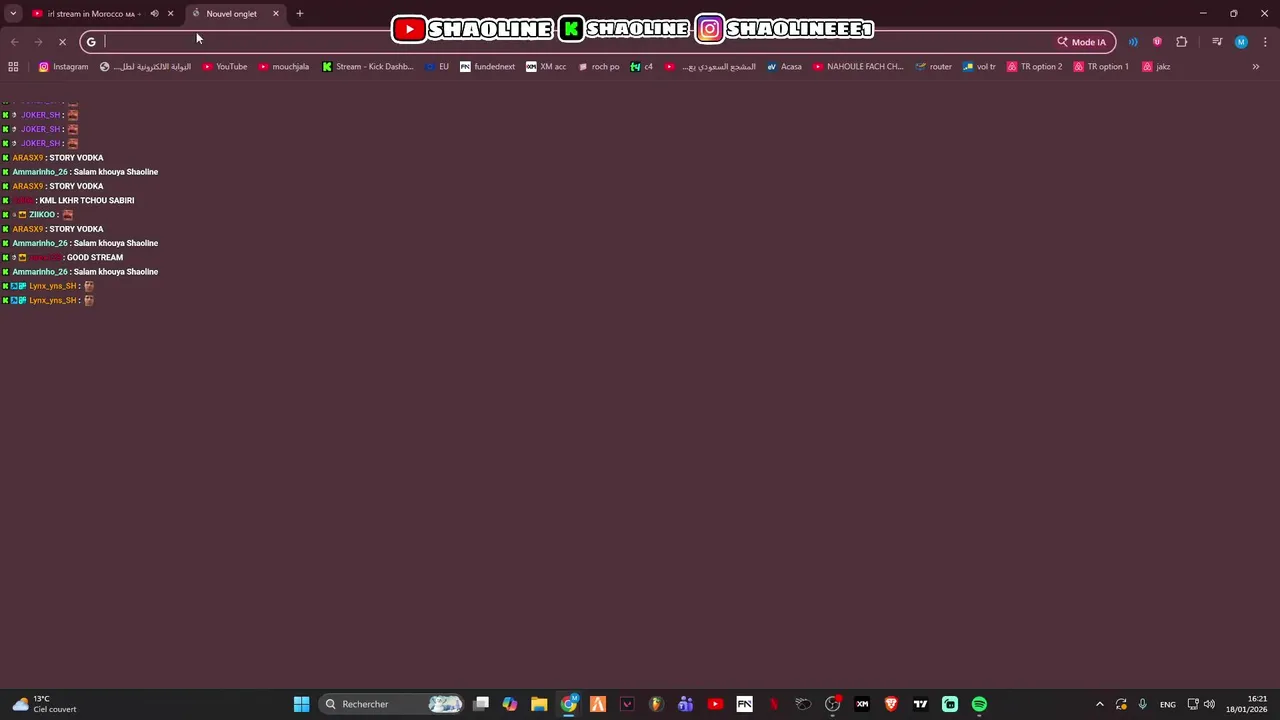Viewport: 1280px width, 720px height.
Task: Close the irl stream in Morocco tab
Action: [x=170, y=13]
